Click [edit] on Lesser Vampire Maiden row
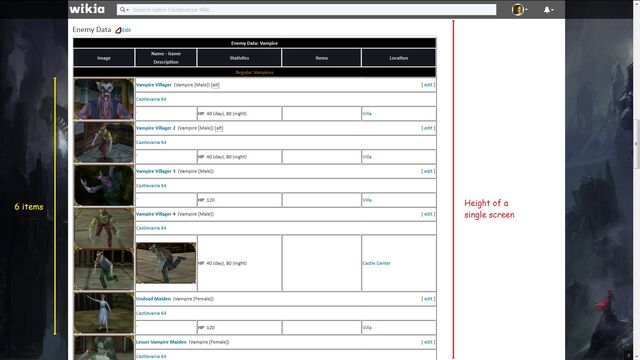This screenshot has height=360, width=640. click(x=428, y=342)
